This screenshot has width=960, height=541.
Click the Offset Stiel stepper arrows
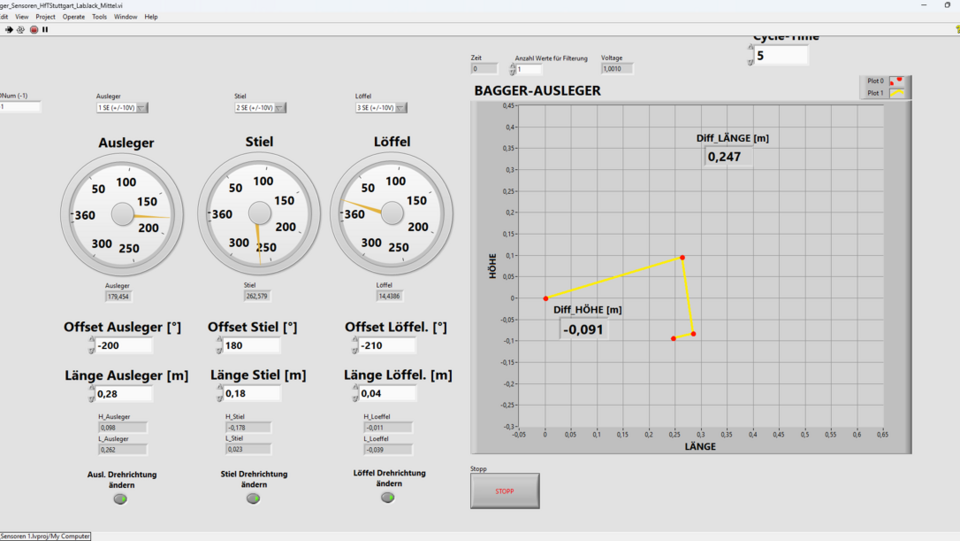(219, 345)
